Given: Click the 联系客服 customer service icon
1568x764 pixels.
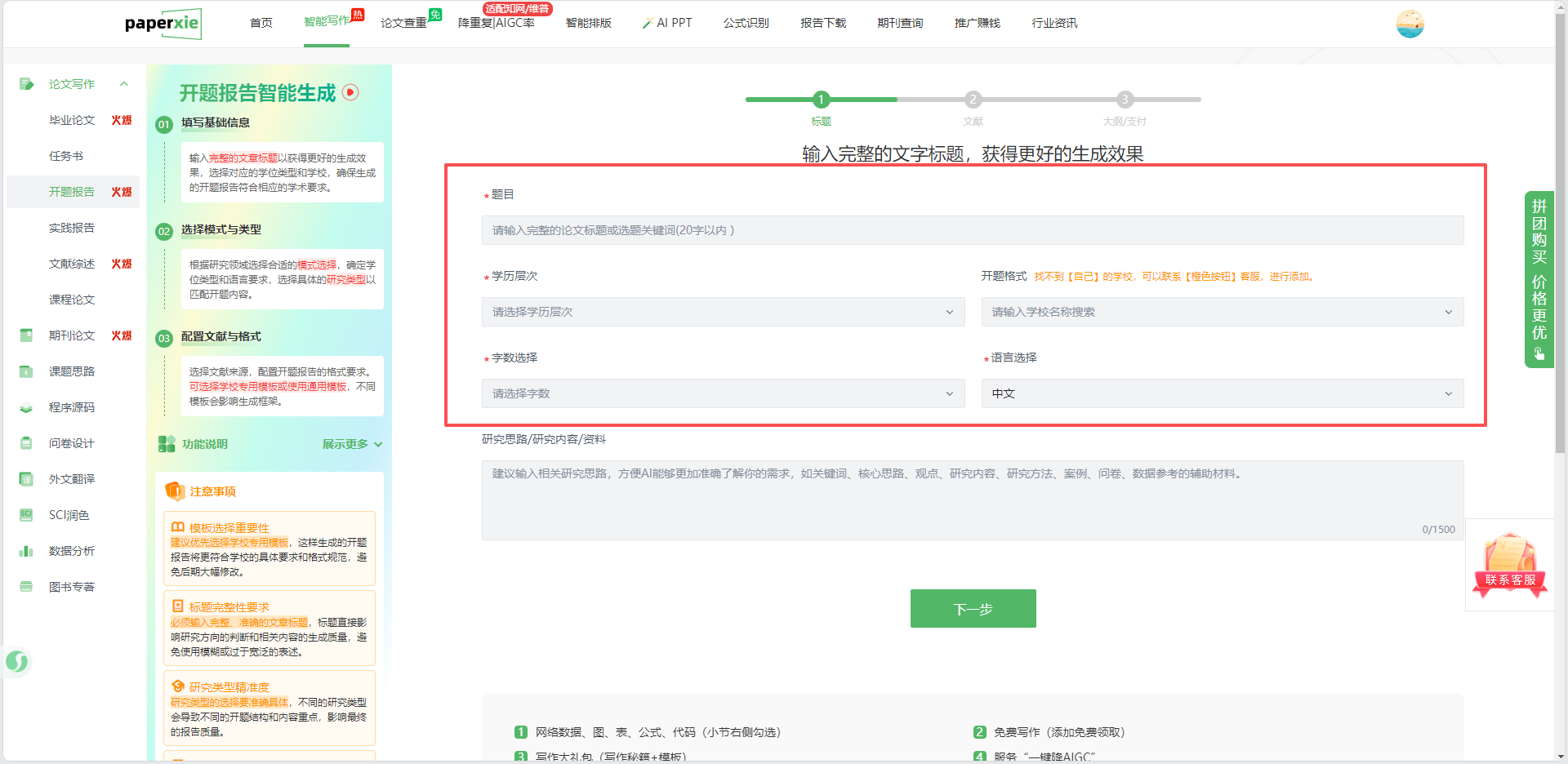Looking at the screenshot, I should pyautogui.click(x=1509, y=565).
